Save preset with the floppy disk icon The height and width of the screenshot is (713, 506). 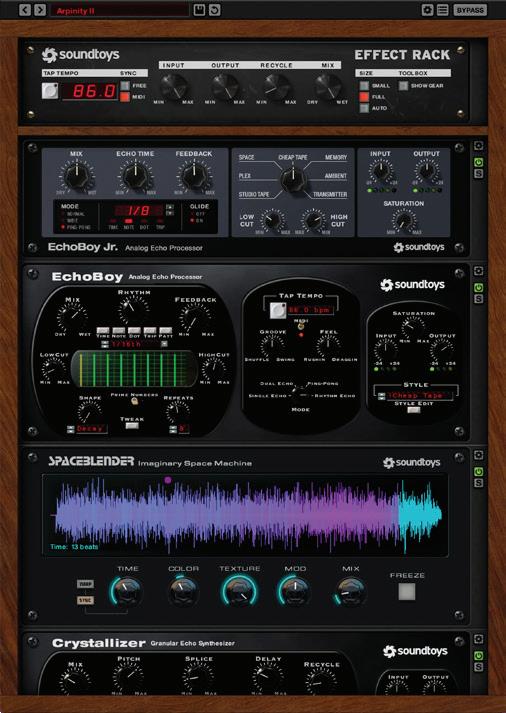coord(199,10)
